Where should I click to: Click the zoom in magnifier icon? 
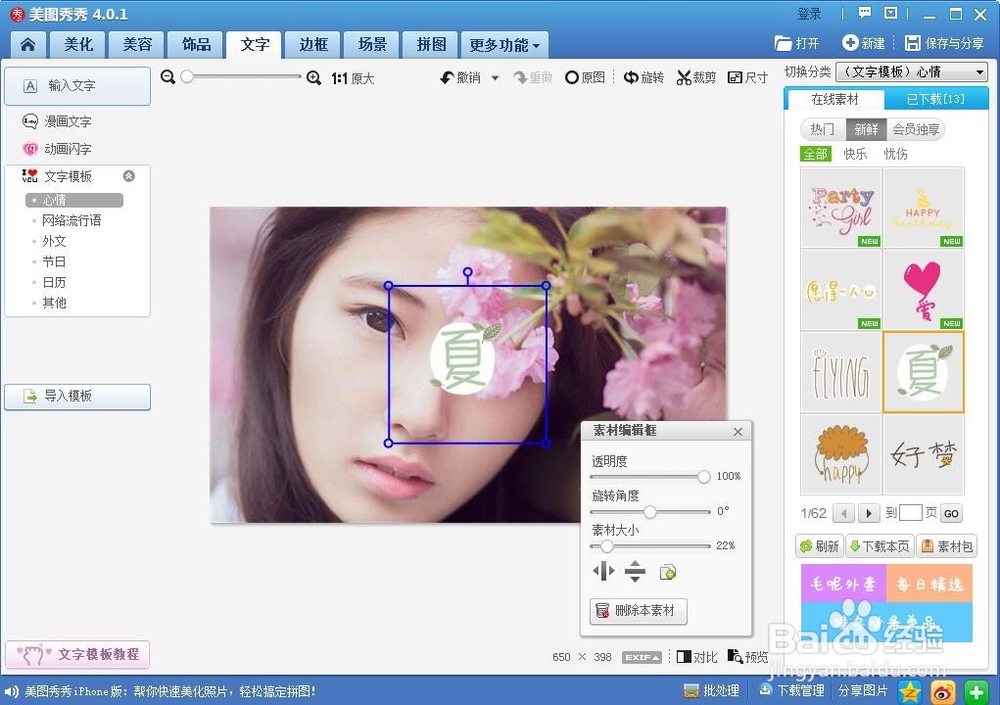point(313,78)
